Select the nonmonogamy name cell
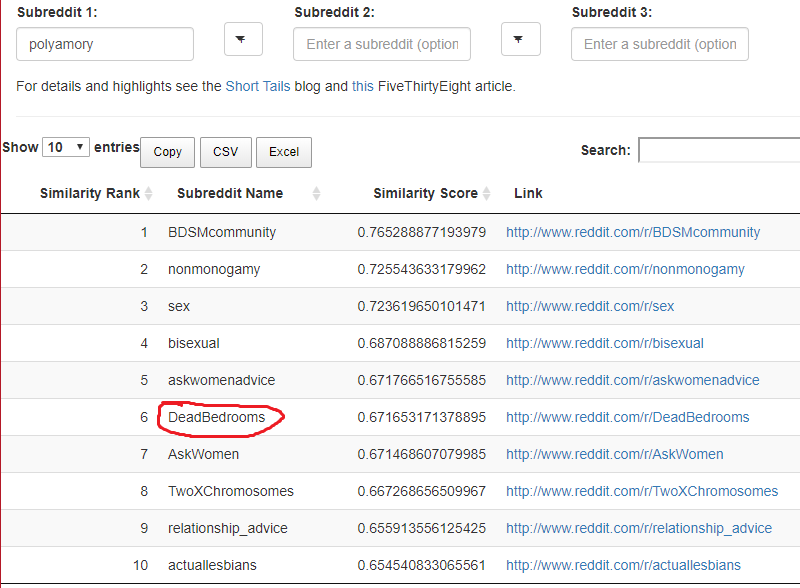The height and width of the screenshot is (588, 800). pyautogui.click(x=214, y=269)
